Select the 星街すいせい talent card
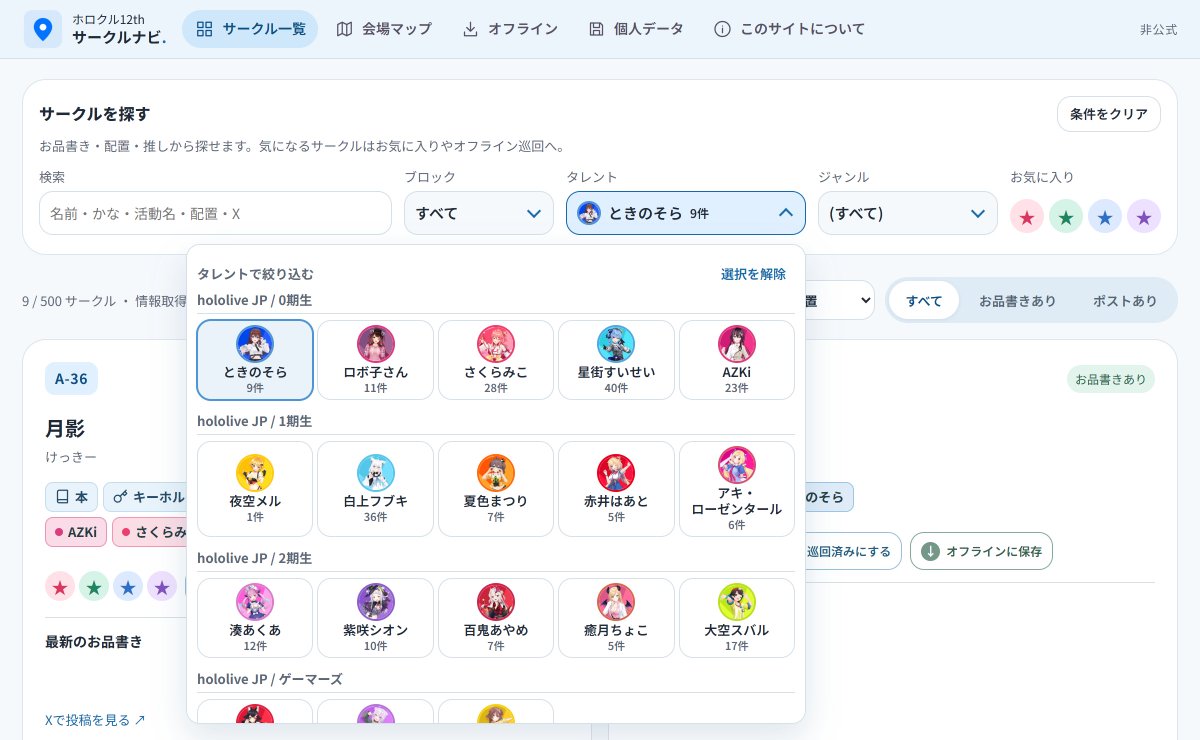This screenshot has width=1200, height=740. tap(616, 360)
